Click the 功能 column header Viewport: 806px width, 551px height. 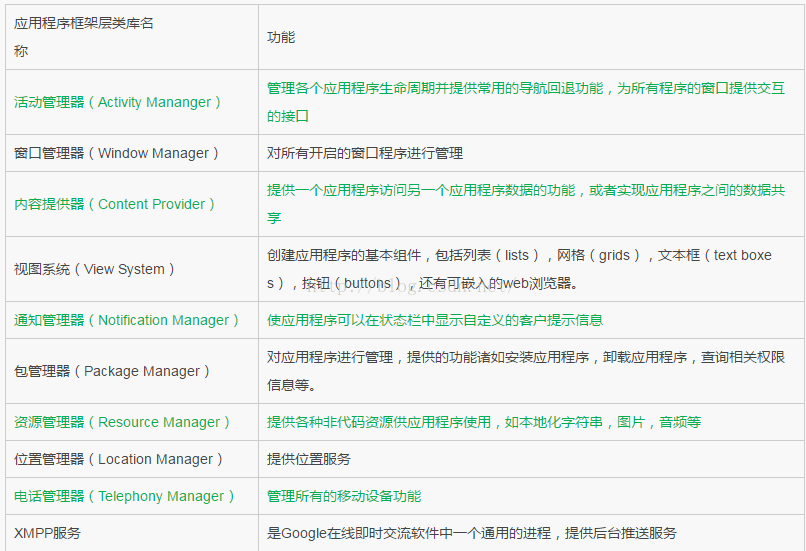(281, 37)
